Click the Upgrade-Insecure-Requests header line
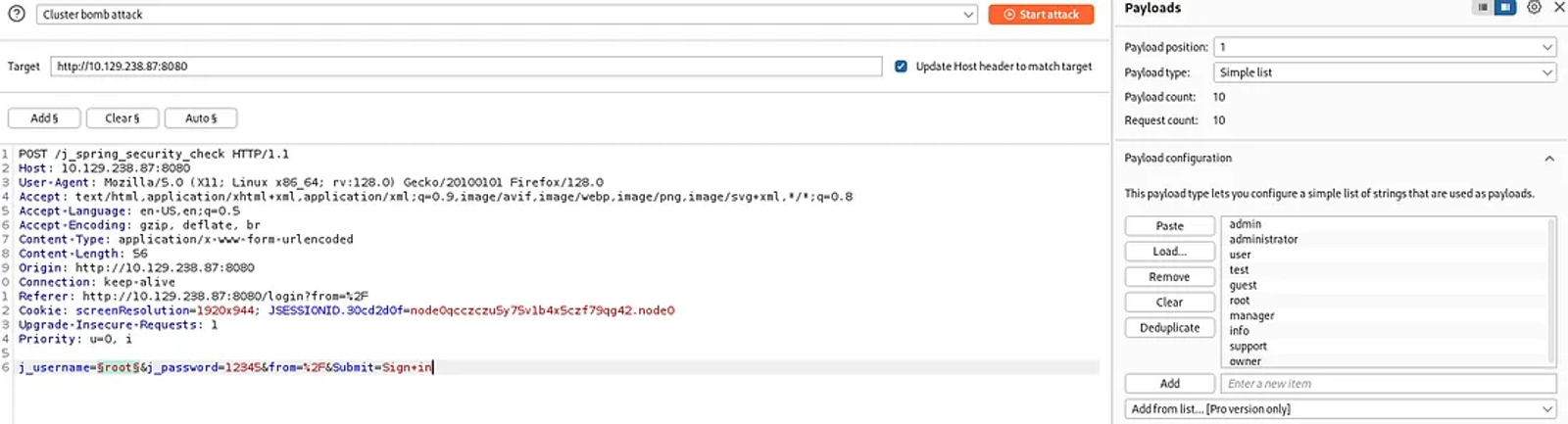1568x424 pixels. point(118,324)
